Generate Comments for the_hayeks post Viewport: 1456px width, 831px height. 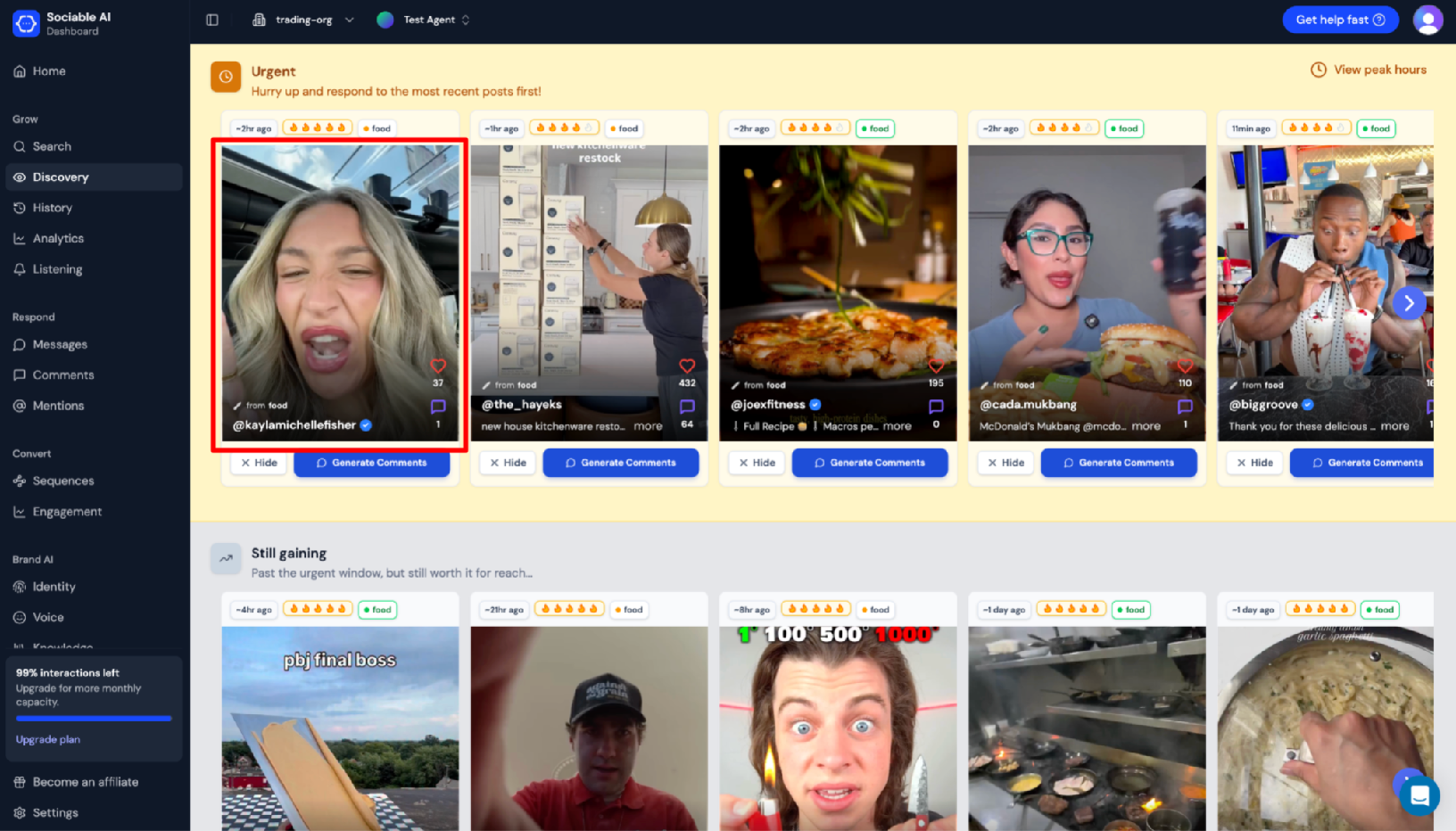[x=620, y=463]
